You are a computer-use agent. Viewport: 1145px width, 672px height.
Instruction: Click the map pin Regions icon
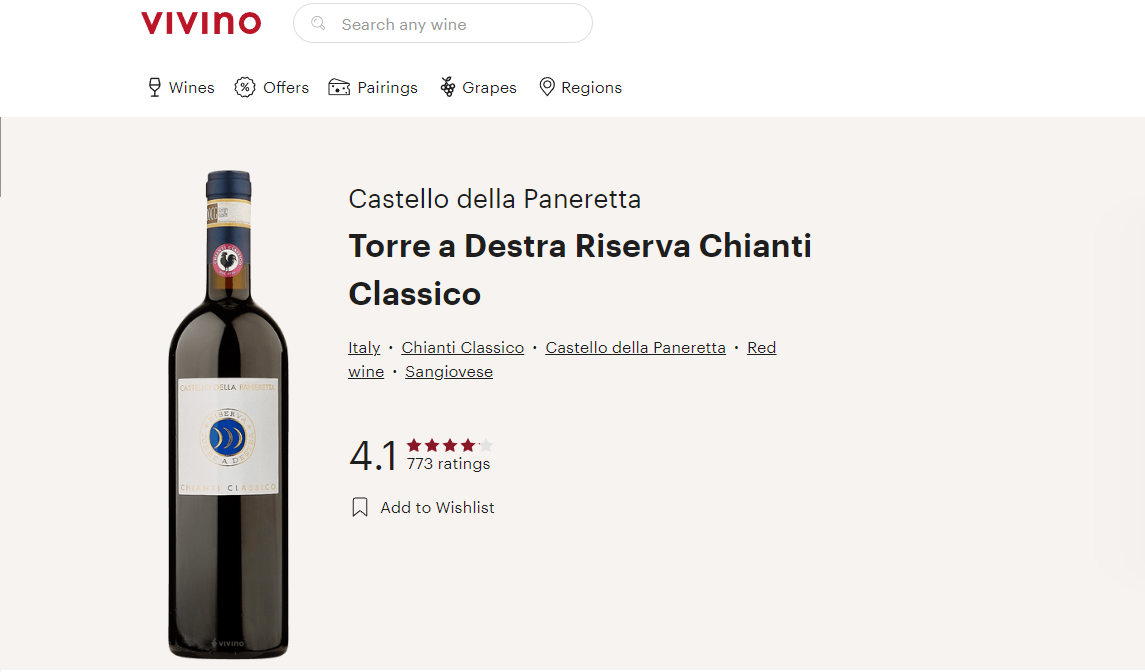pos(547,87)
